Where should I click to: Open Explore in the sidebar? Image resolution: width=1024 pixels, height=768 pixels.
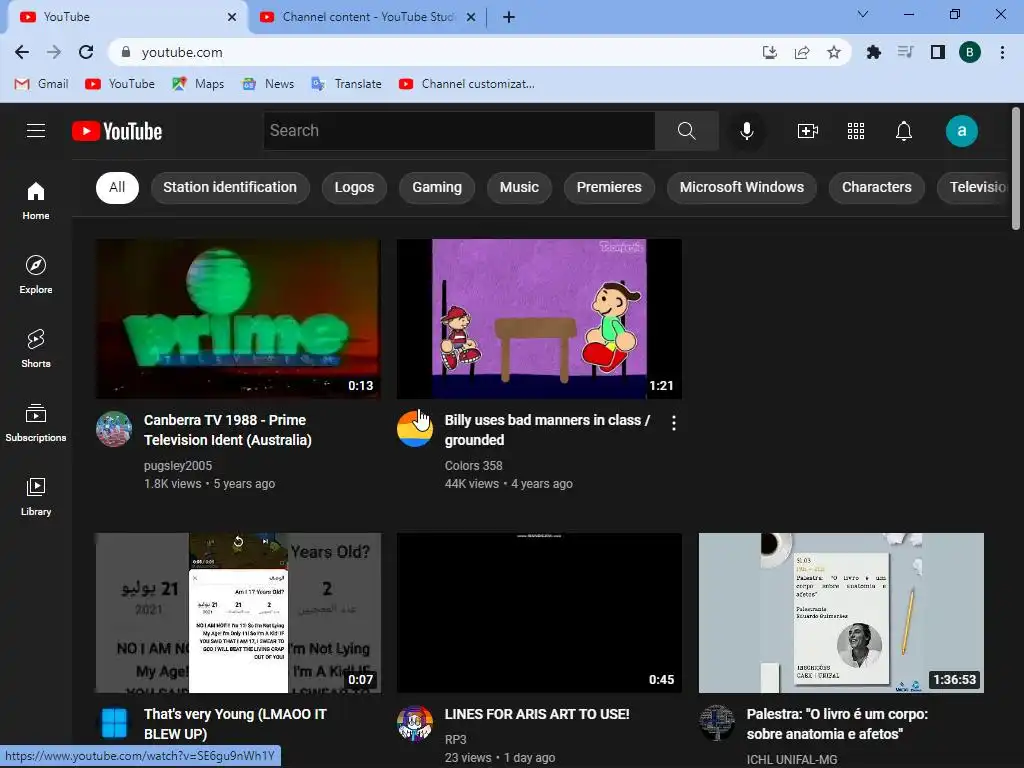[36, 274]
